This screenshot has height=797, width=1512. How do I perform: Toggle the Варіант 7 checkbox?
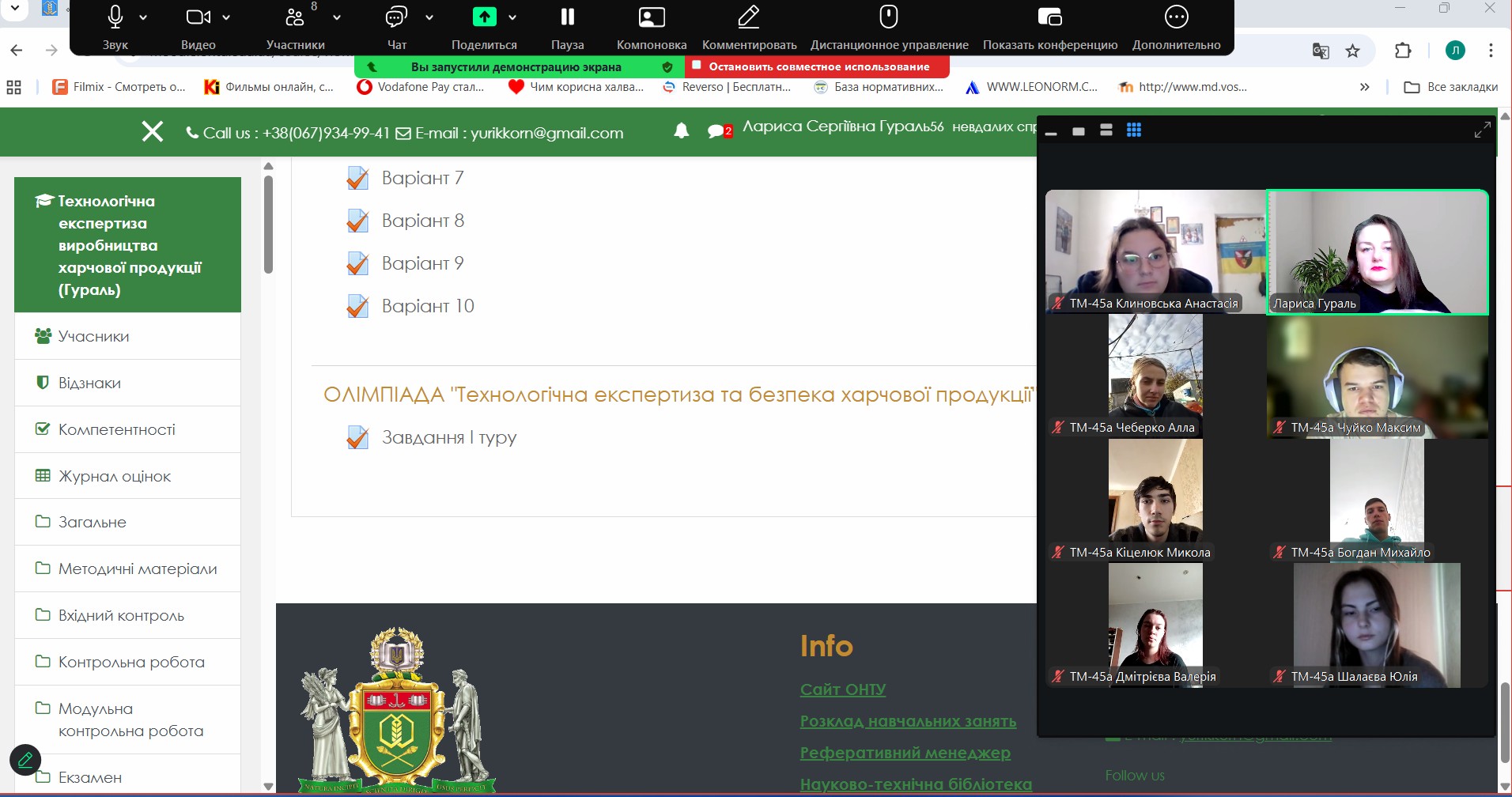pyautogui.click(x=357, y=179)
